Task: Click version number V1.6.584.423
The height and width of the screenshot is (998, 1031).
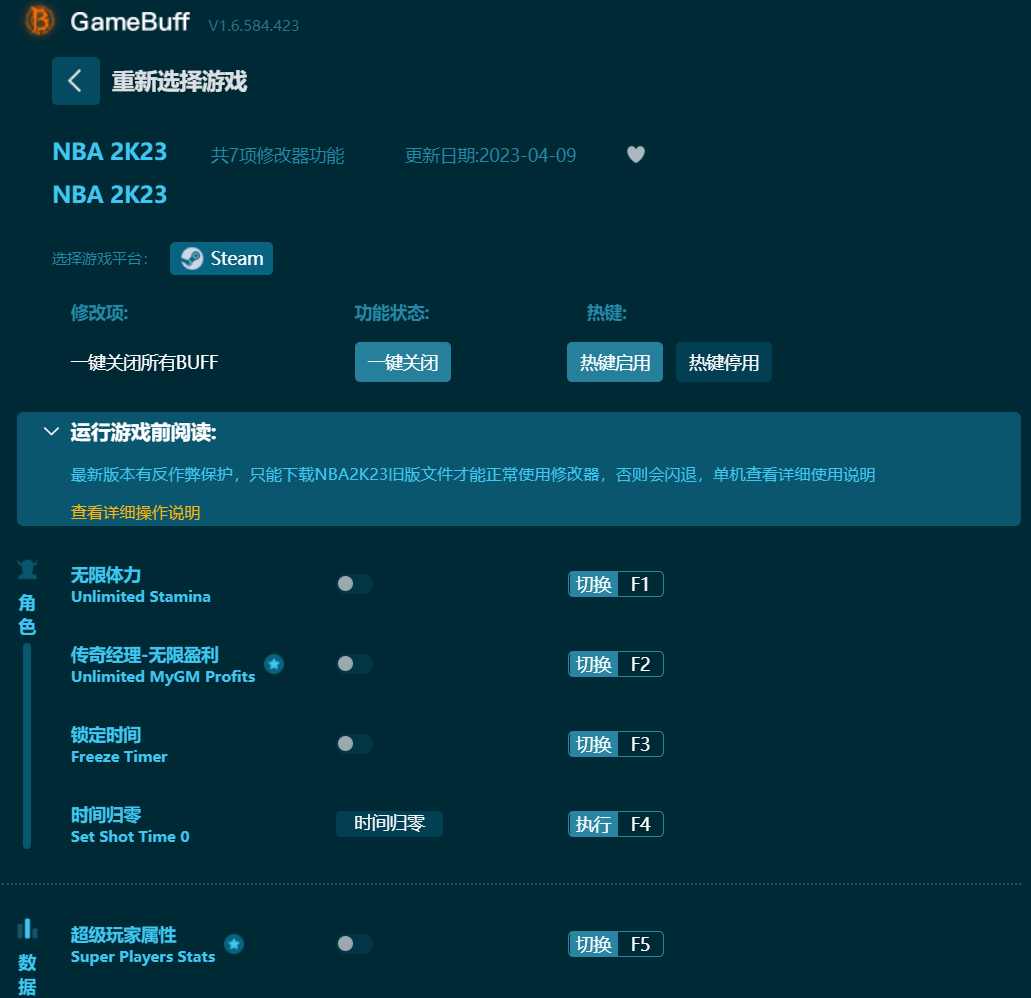Action: click(253, 26)
